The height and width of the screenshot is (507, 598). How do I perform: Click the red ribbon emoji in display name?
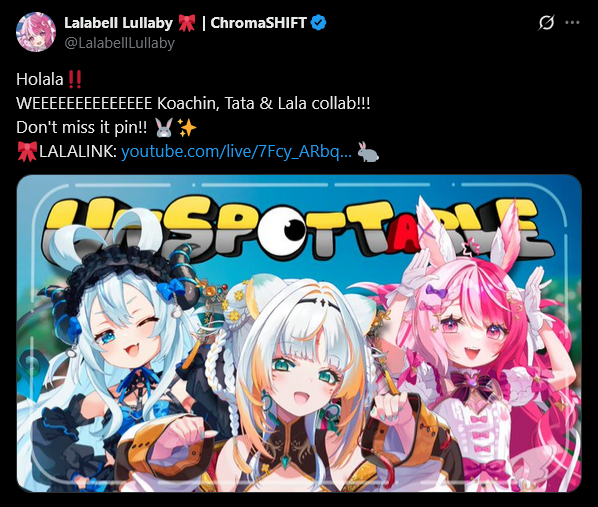[x=186, y=23]
